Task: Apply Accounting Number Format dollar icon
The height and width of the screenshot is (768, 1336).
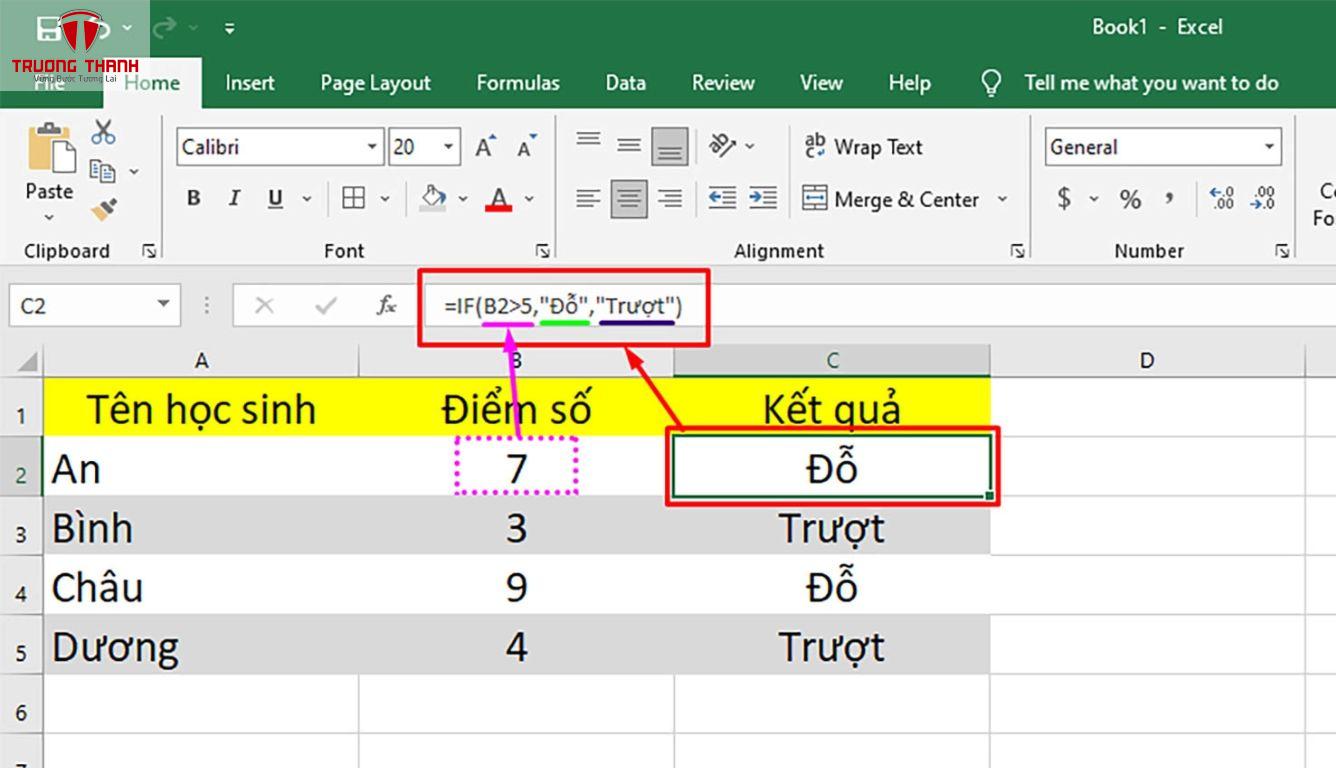Action: [1064, 199]
